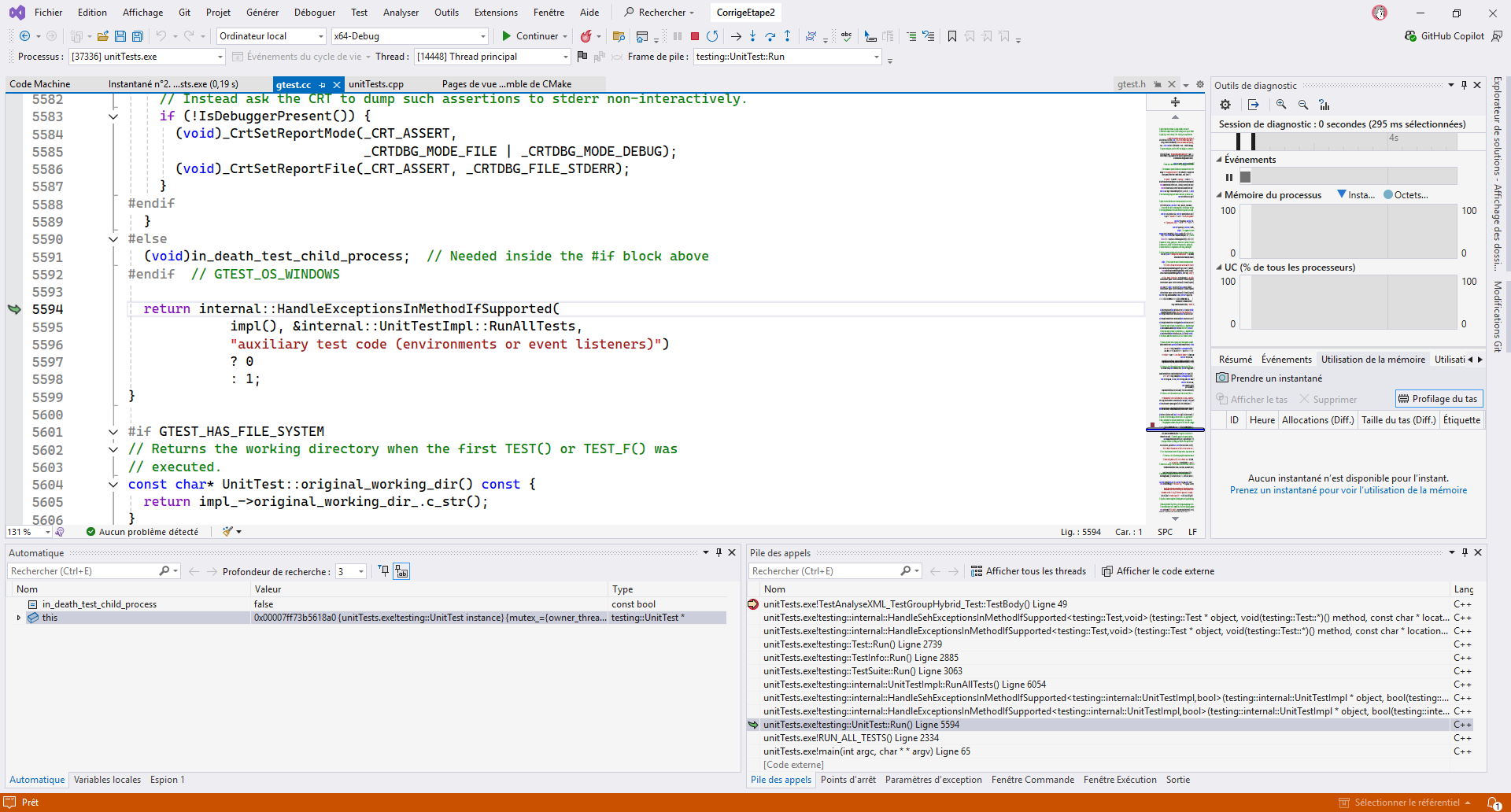Open the 131 % zoom dropdown
Image resolution: width=1511 pixels, height=812 pixels.
click(47, 533)
